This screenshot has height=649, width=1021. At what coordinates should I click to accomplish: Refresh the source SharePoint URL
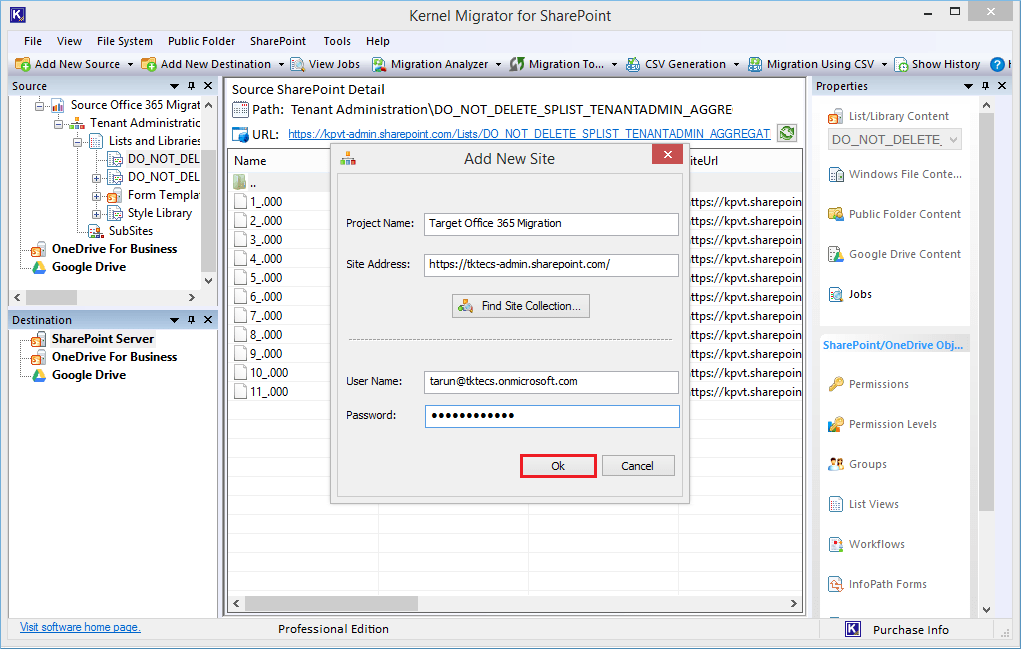[787, 133]
